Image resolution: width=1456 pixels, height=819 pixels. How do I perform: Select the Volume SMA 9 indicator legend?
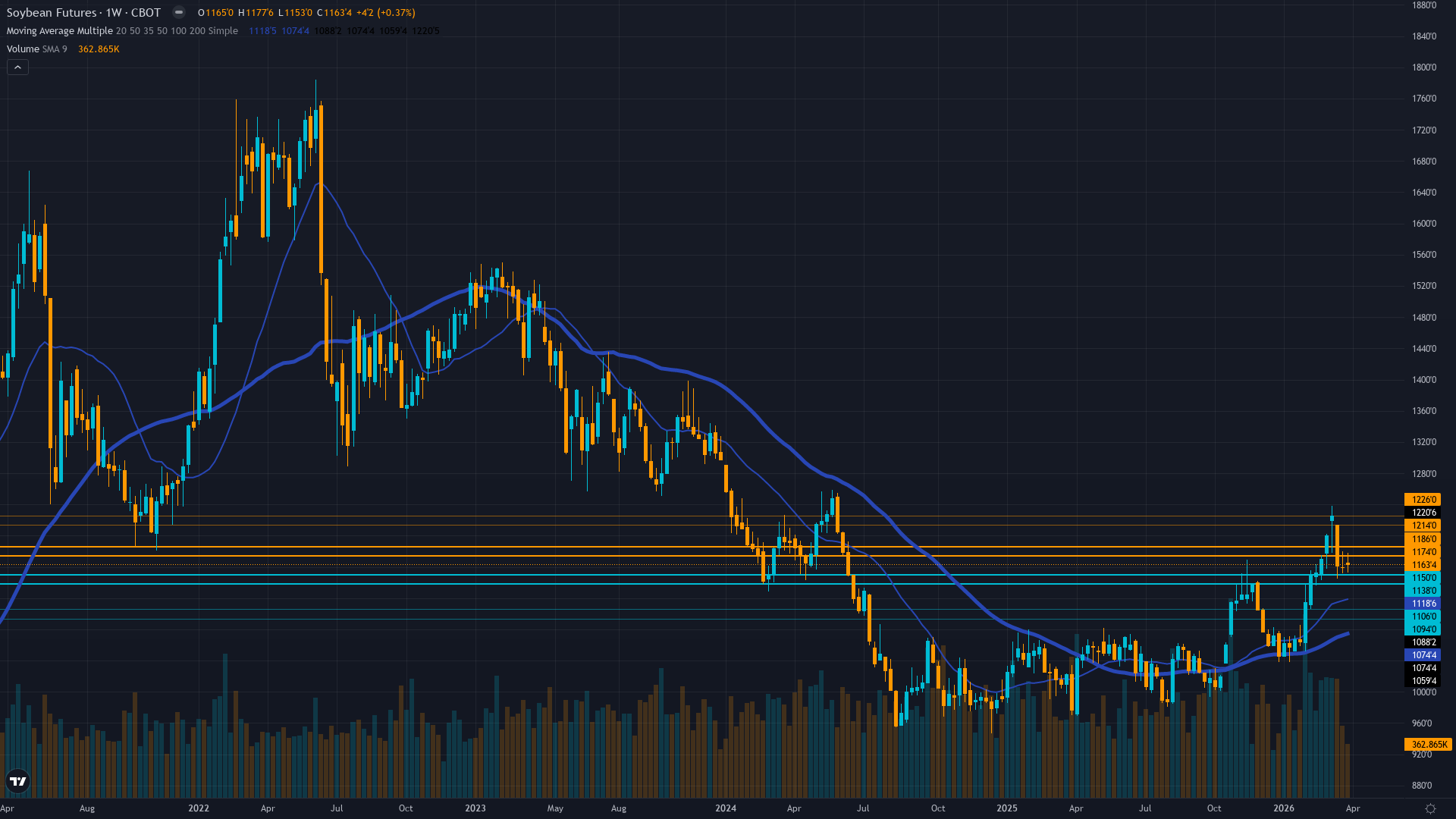pyautogui.click(x=36, y=49)
